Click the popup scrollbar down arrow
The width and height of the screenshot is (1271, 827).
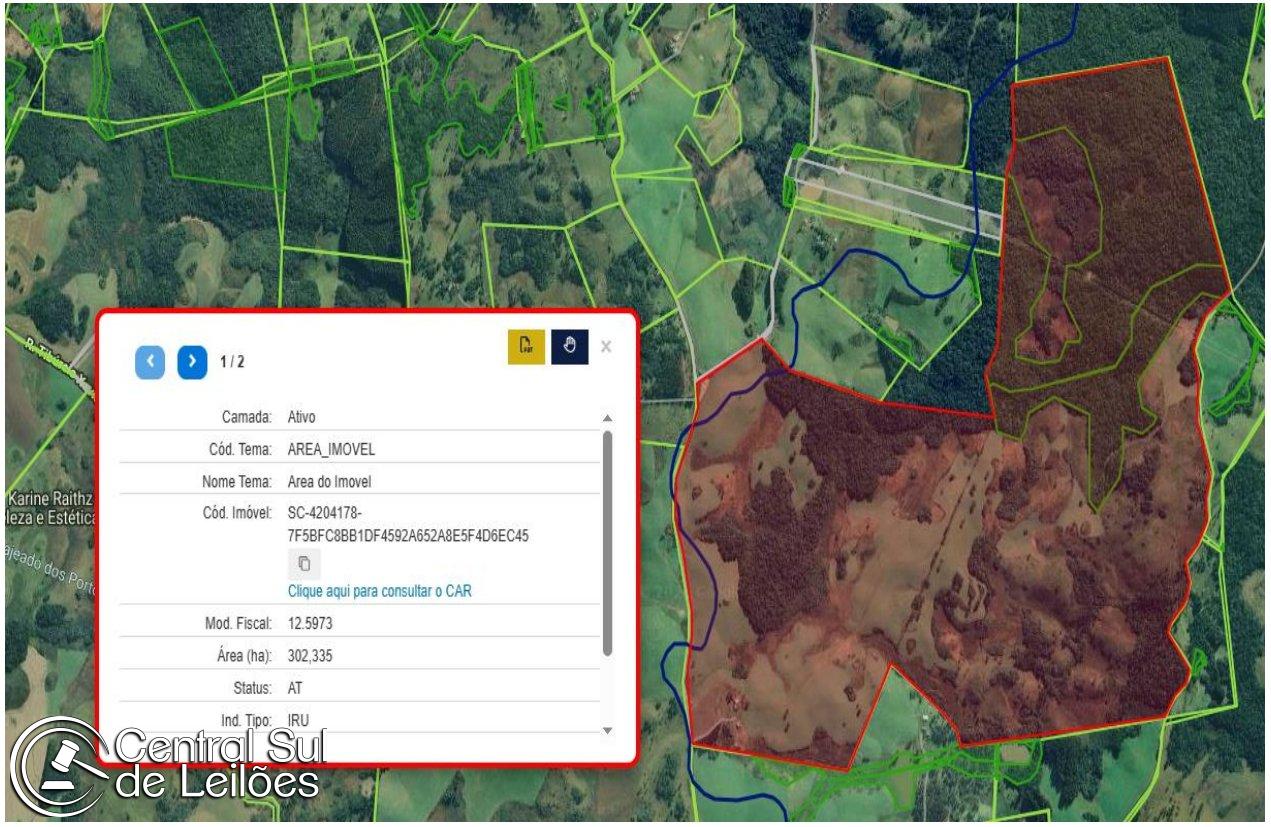pos(606,731)
